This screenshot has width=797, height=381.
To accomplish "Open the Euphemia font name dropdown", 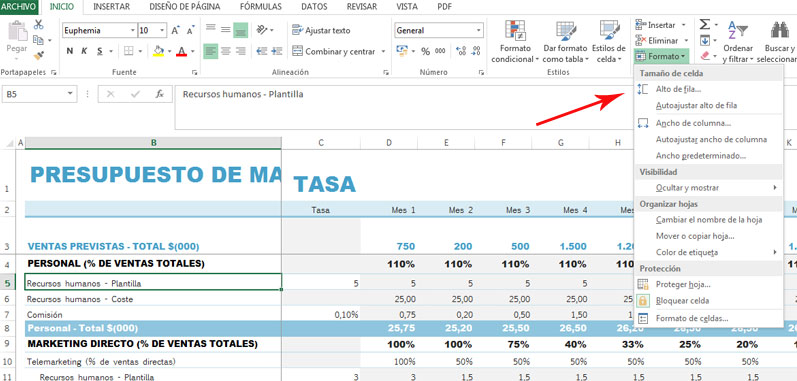I will point(133,30).
